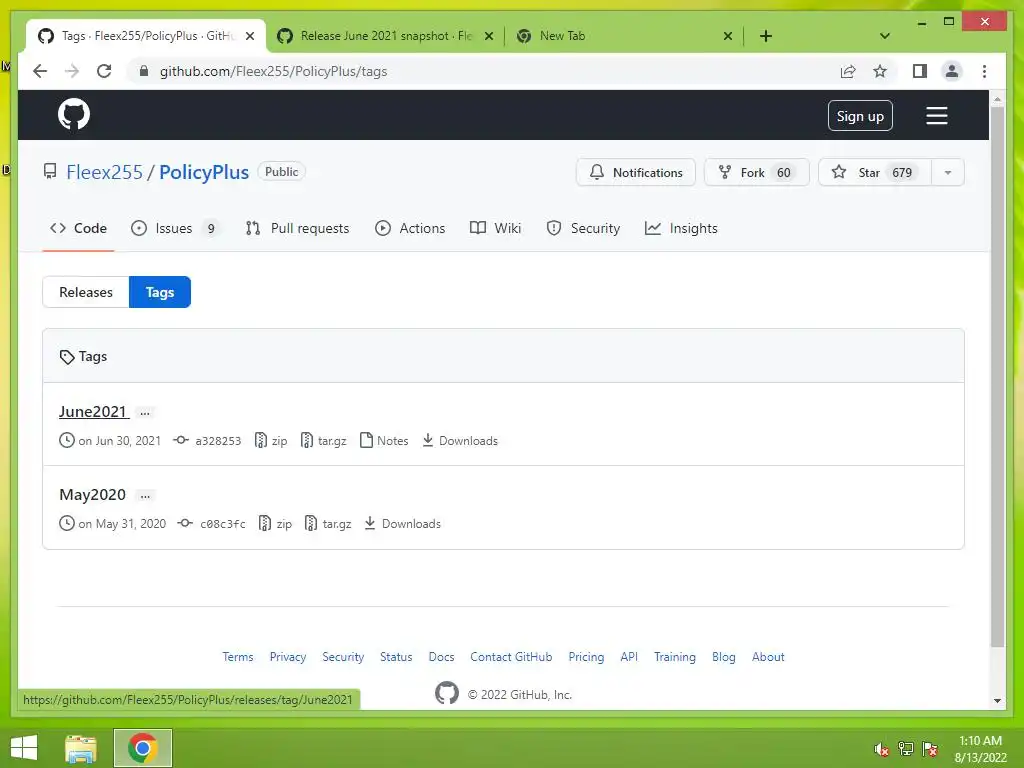The width and height of the screenshot is (1024, 768).
Task: Open the Code repository tab
Action: coord(78,228)
